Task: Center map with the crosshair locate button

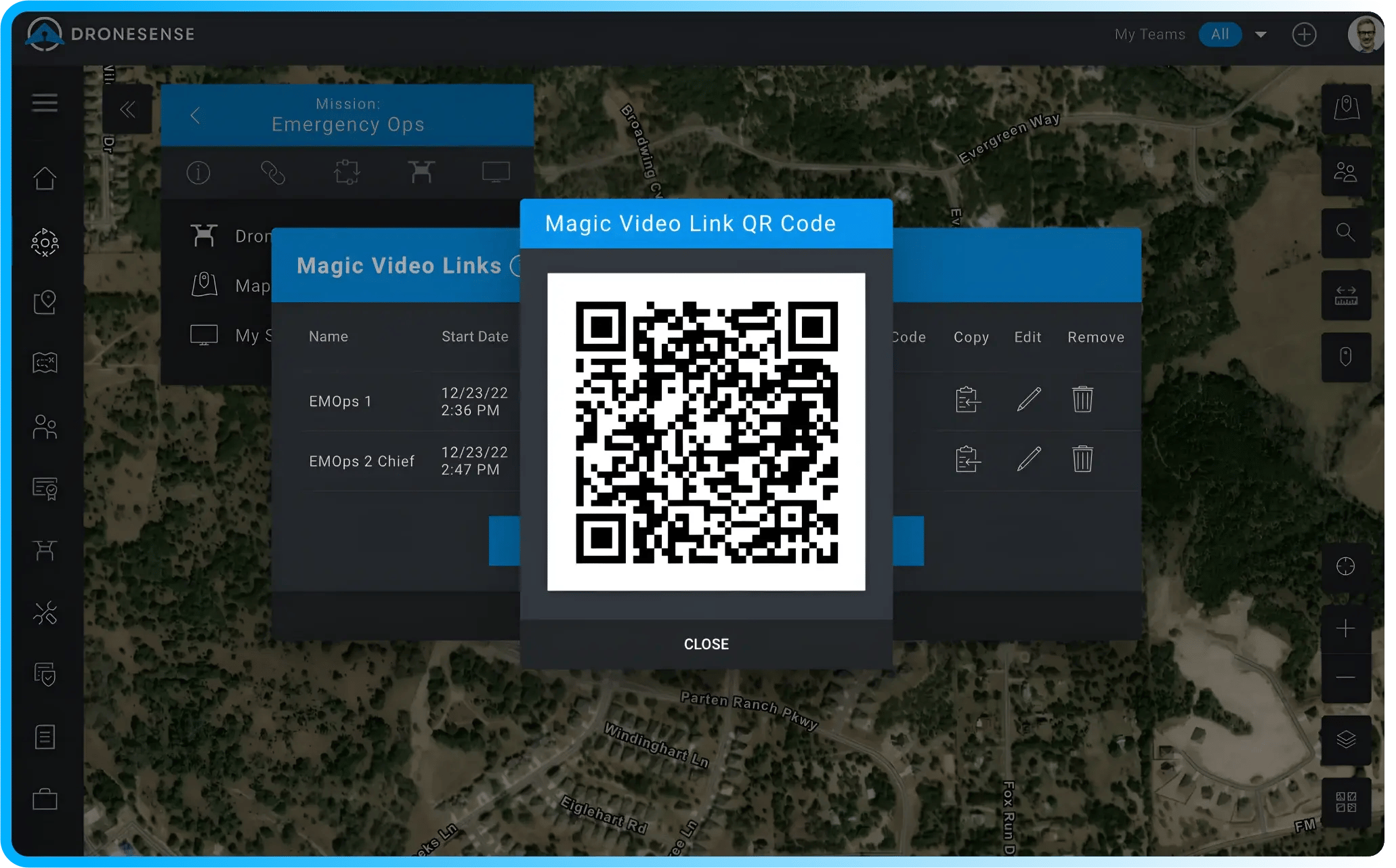Action: [1346, 567]
